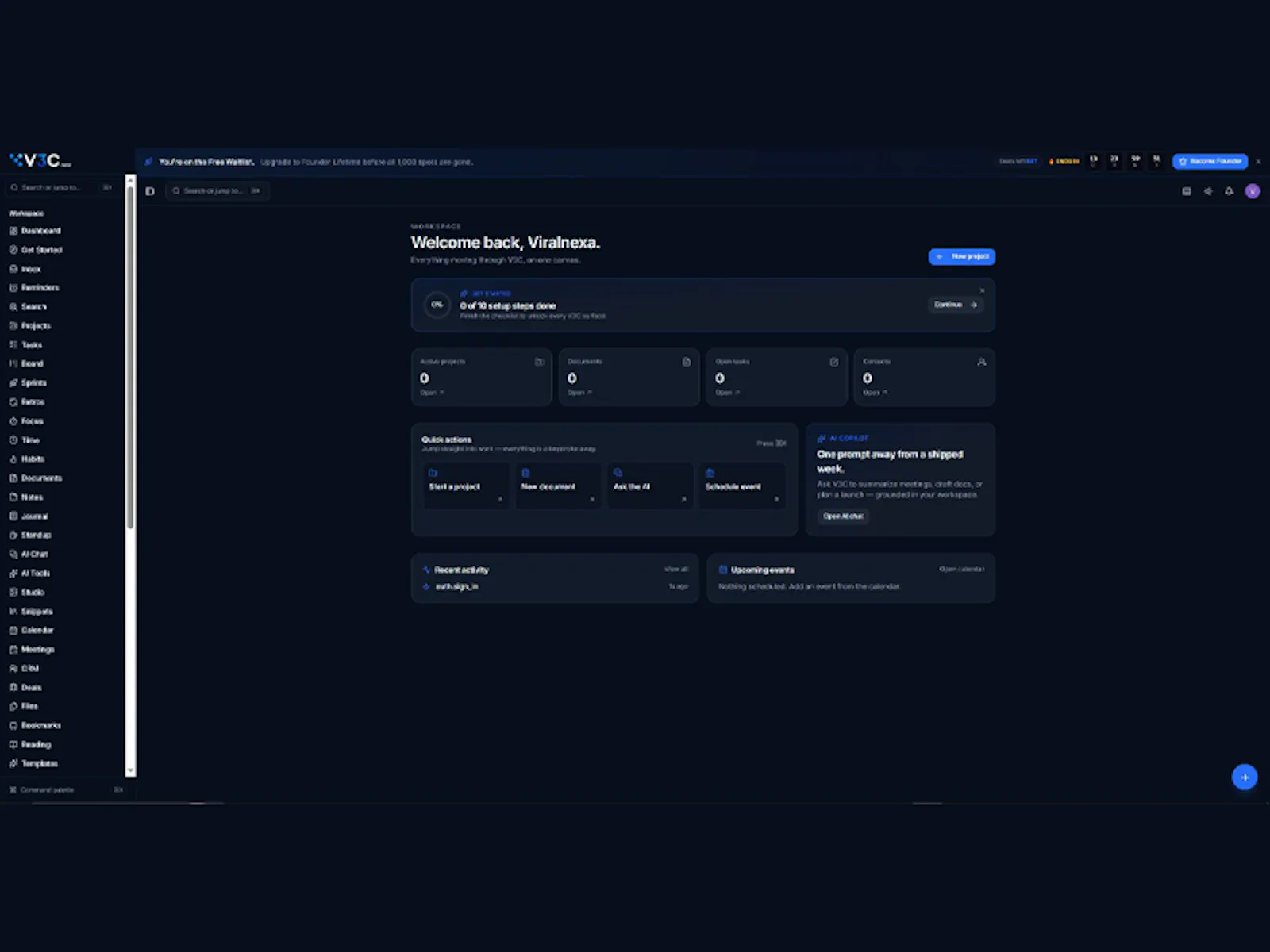The image size is (1270, 952).
Task: Click Open calendar in Upcoming events
Action: (x=961, y=570)
